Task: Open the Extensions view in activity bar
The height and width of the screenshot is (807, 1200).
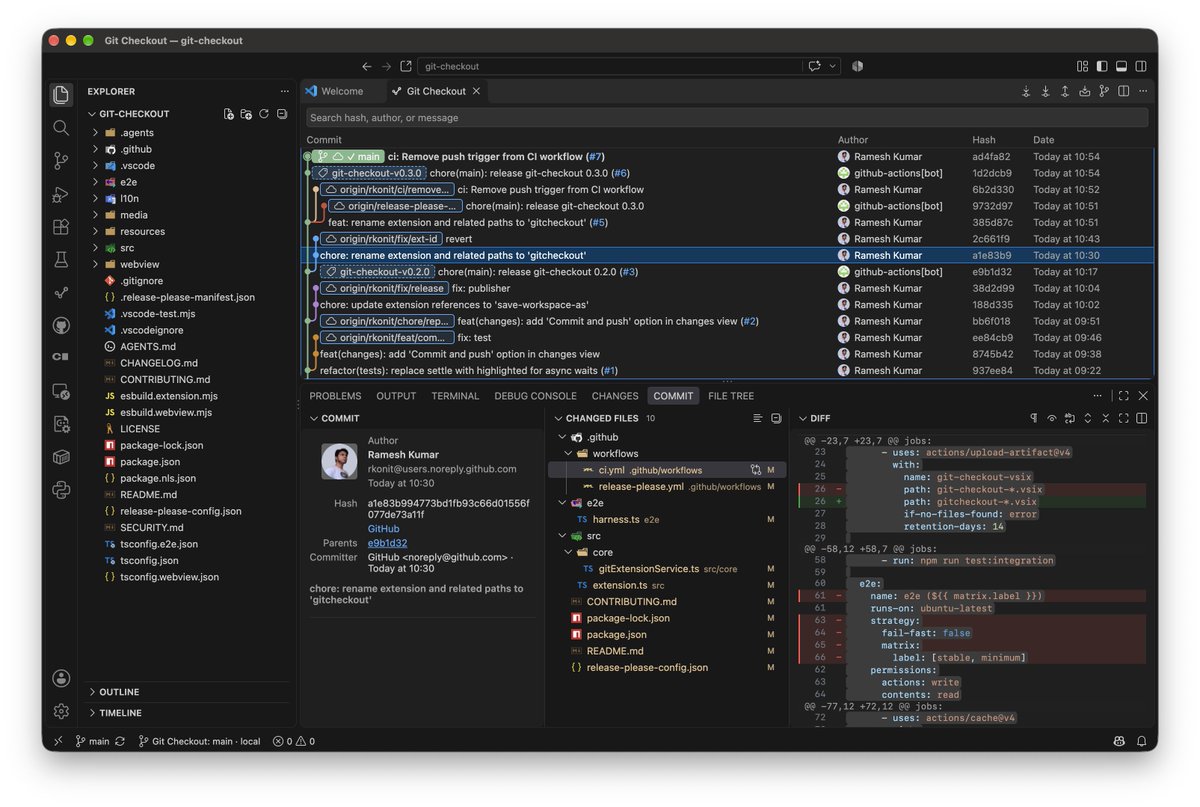Action: pyautogui.click(x=61, y=227)
